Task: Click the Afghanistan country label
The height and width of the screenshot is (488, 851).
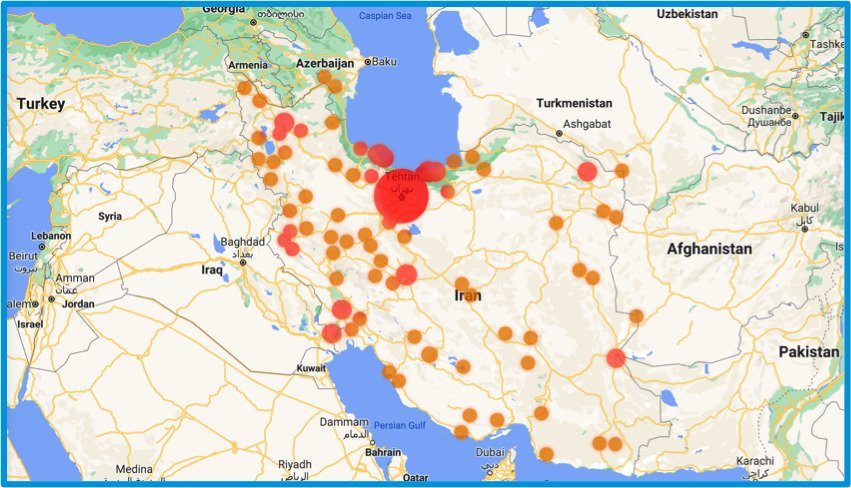Action: point(708,248)
